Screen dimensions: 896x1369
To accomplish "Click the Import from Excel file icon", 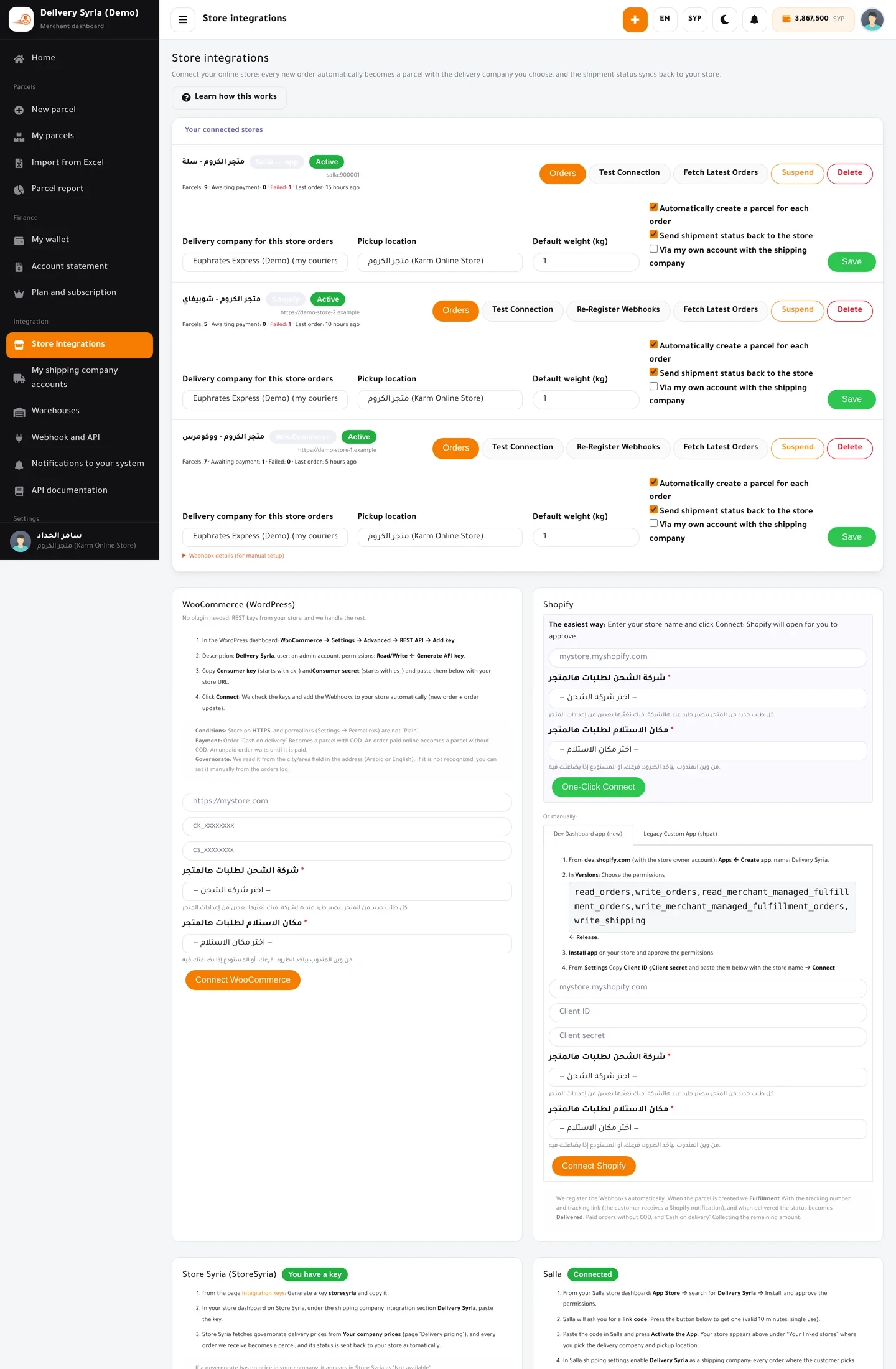I will (19, 163).
